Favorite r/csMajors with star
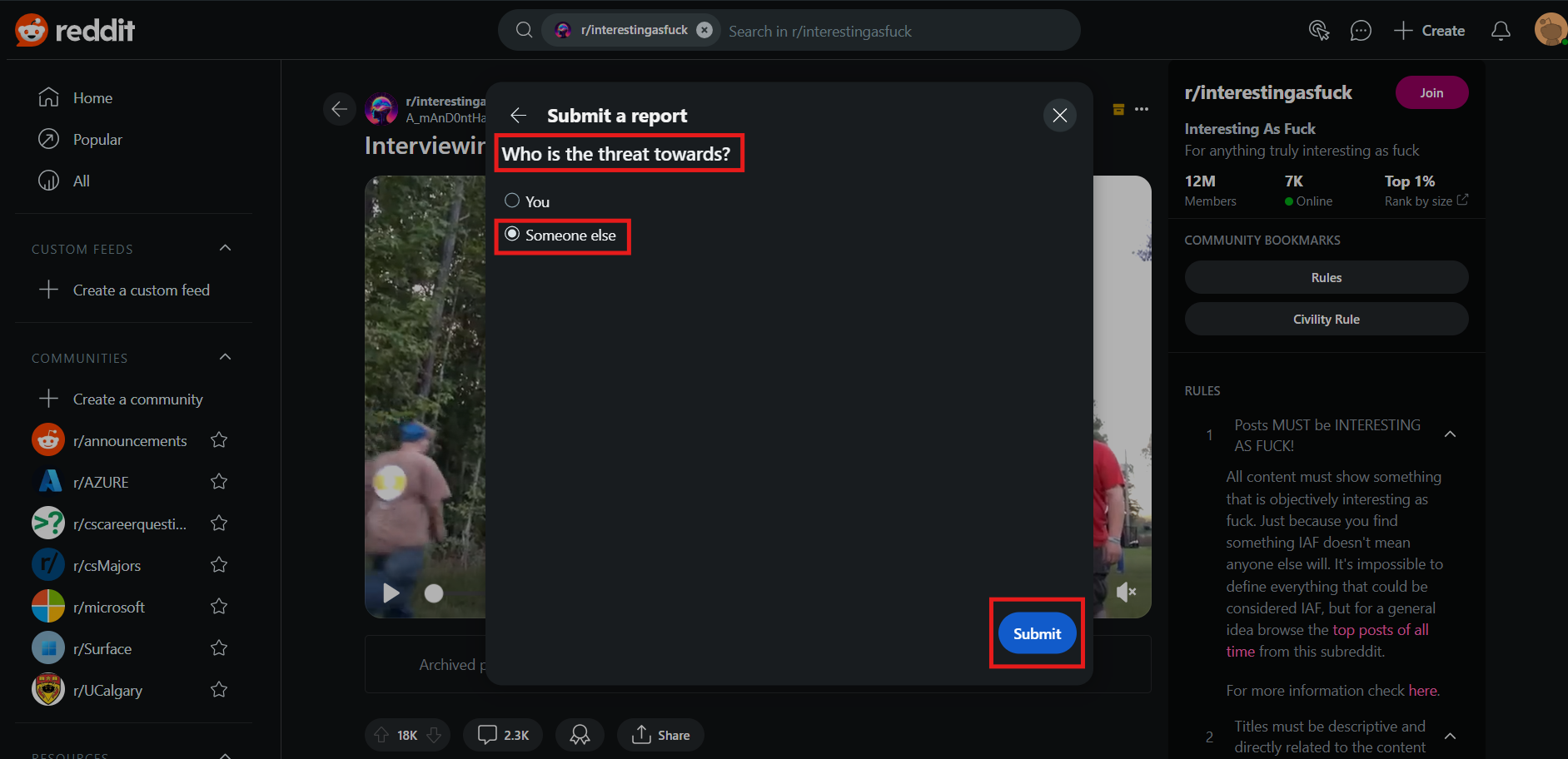 point(219,564)
